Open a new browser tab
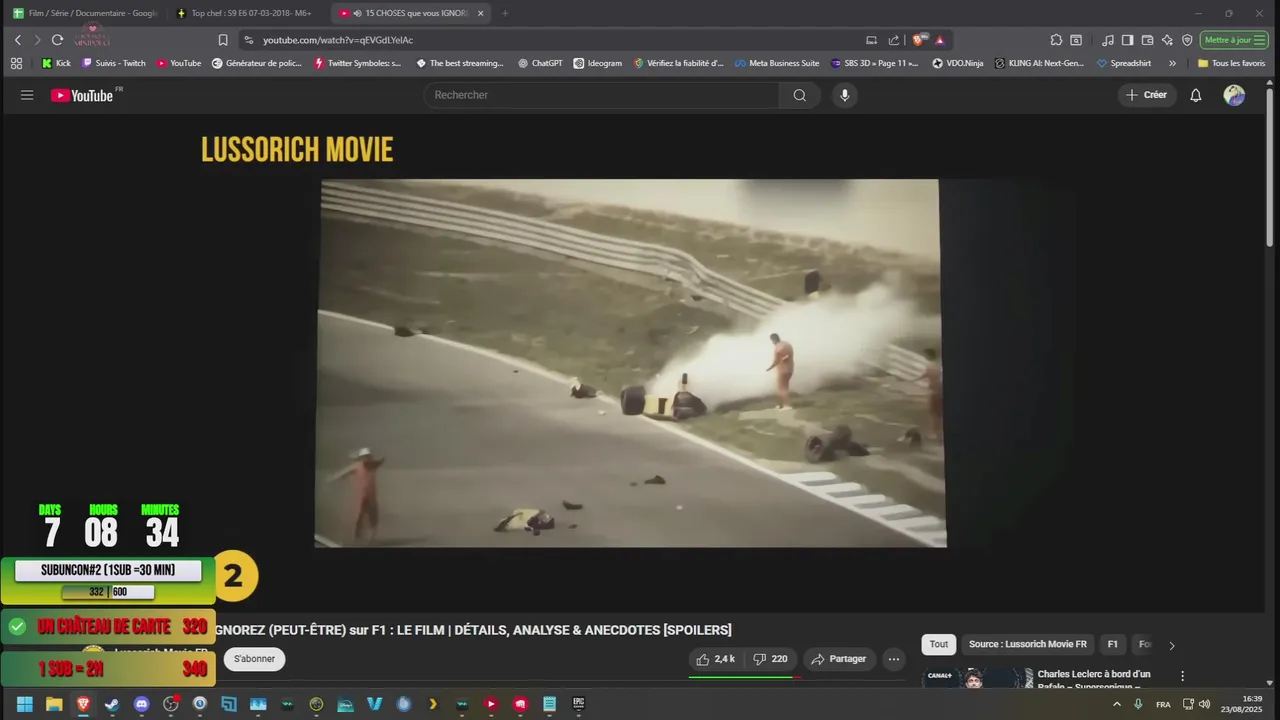The width and height of the screenshot is (1280, 720). [504, 13]
